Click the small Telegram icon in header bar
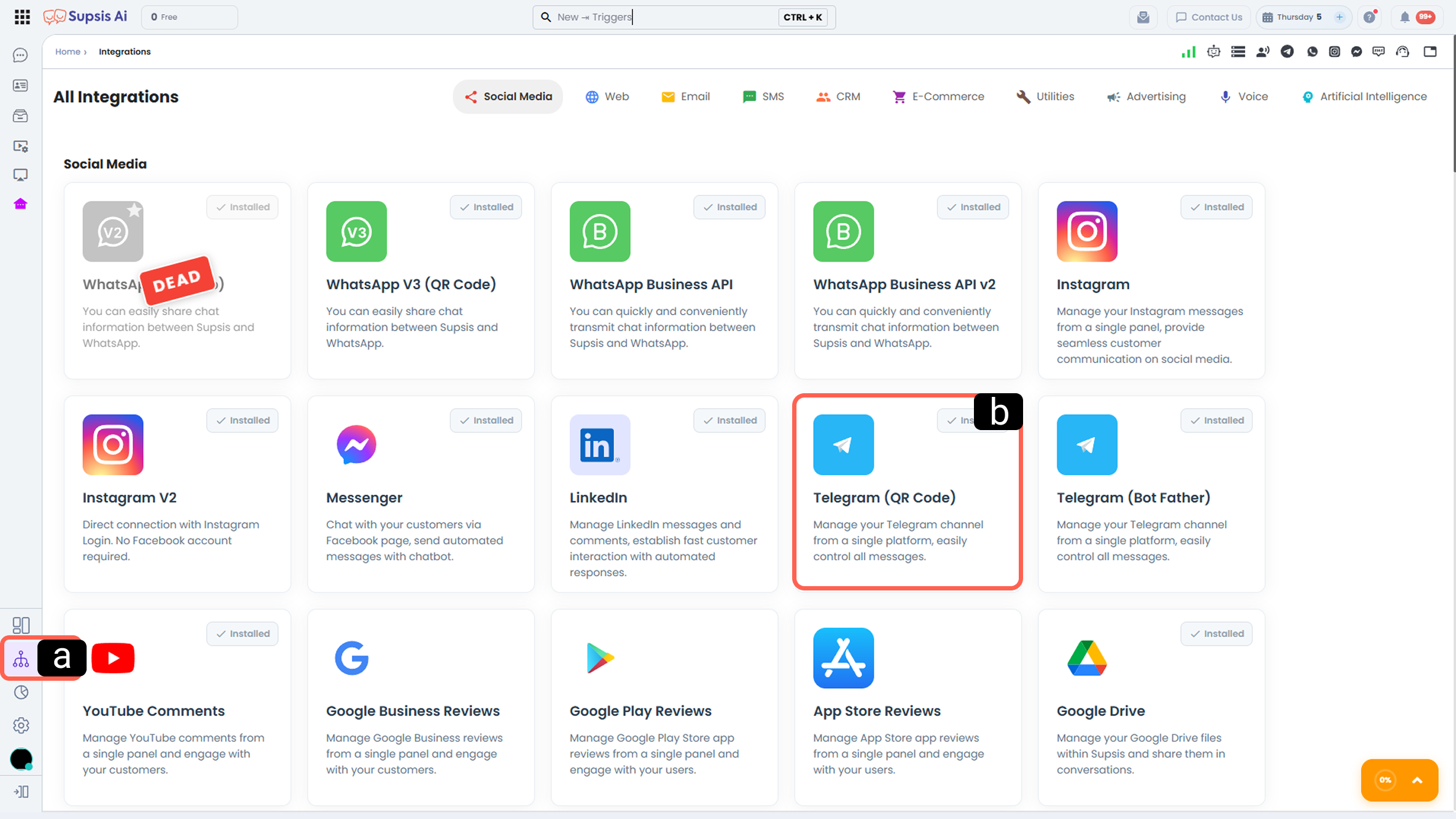This screenshot has height=819, width=1456. pyautogui.click(x=1287, y=52)
